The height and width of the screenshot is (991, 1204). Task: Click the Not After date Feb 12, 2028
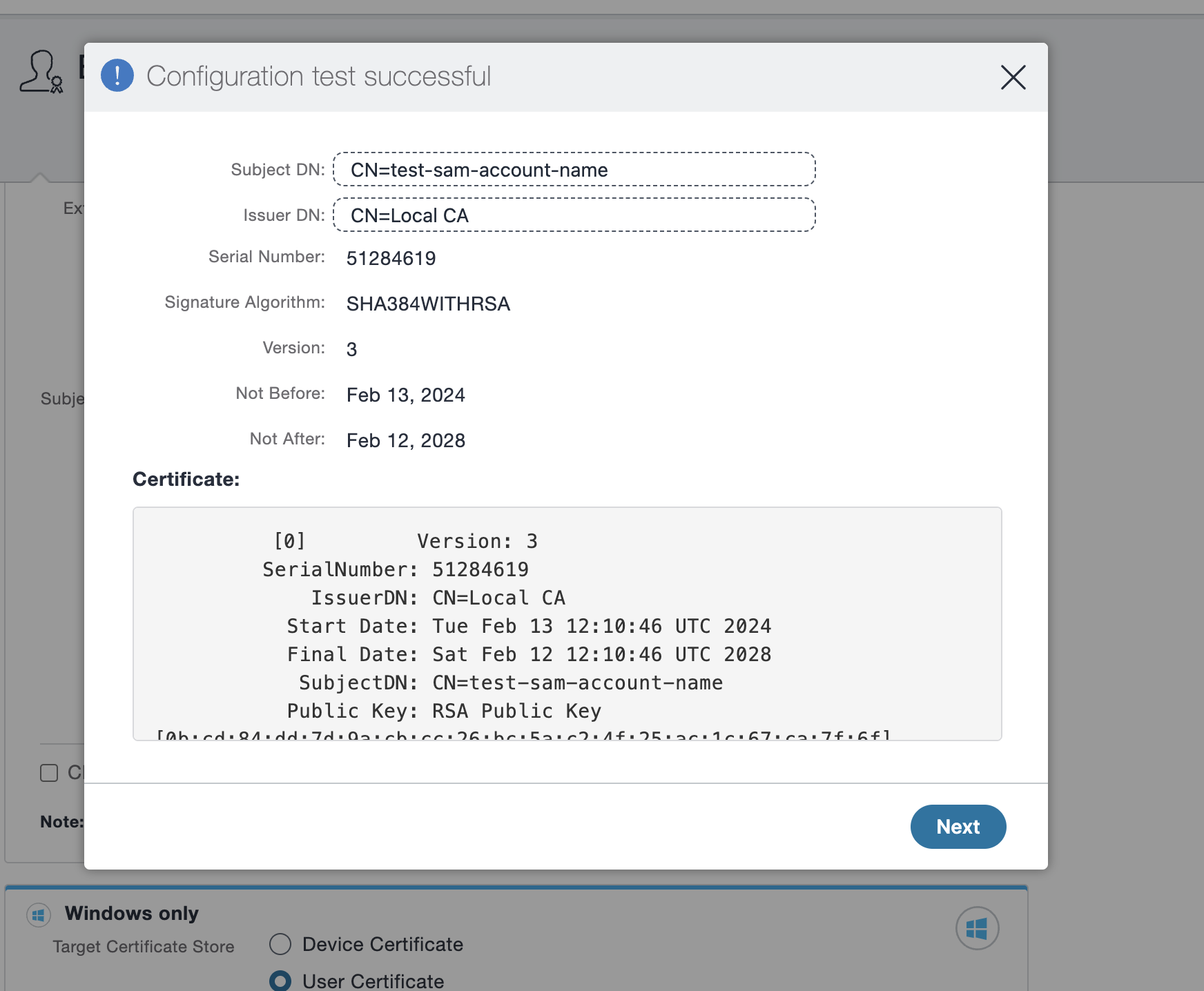(406, 440)
